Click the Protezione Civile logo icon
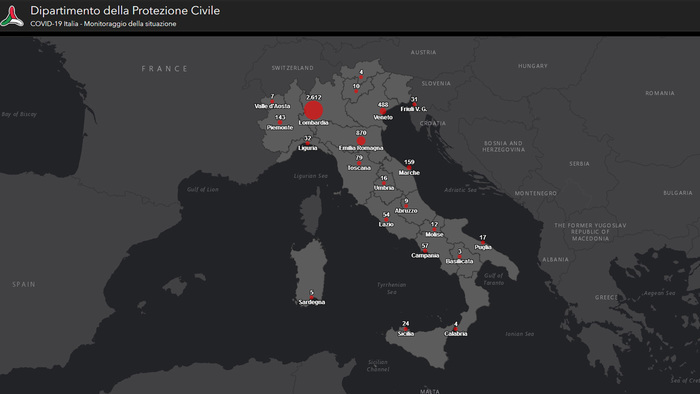Screen dimensions: 700x394 coord(12,16)
